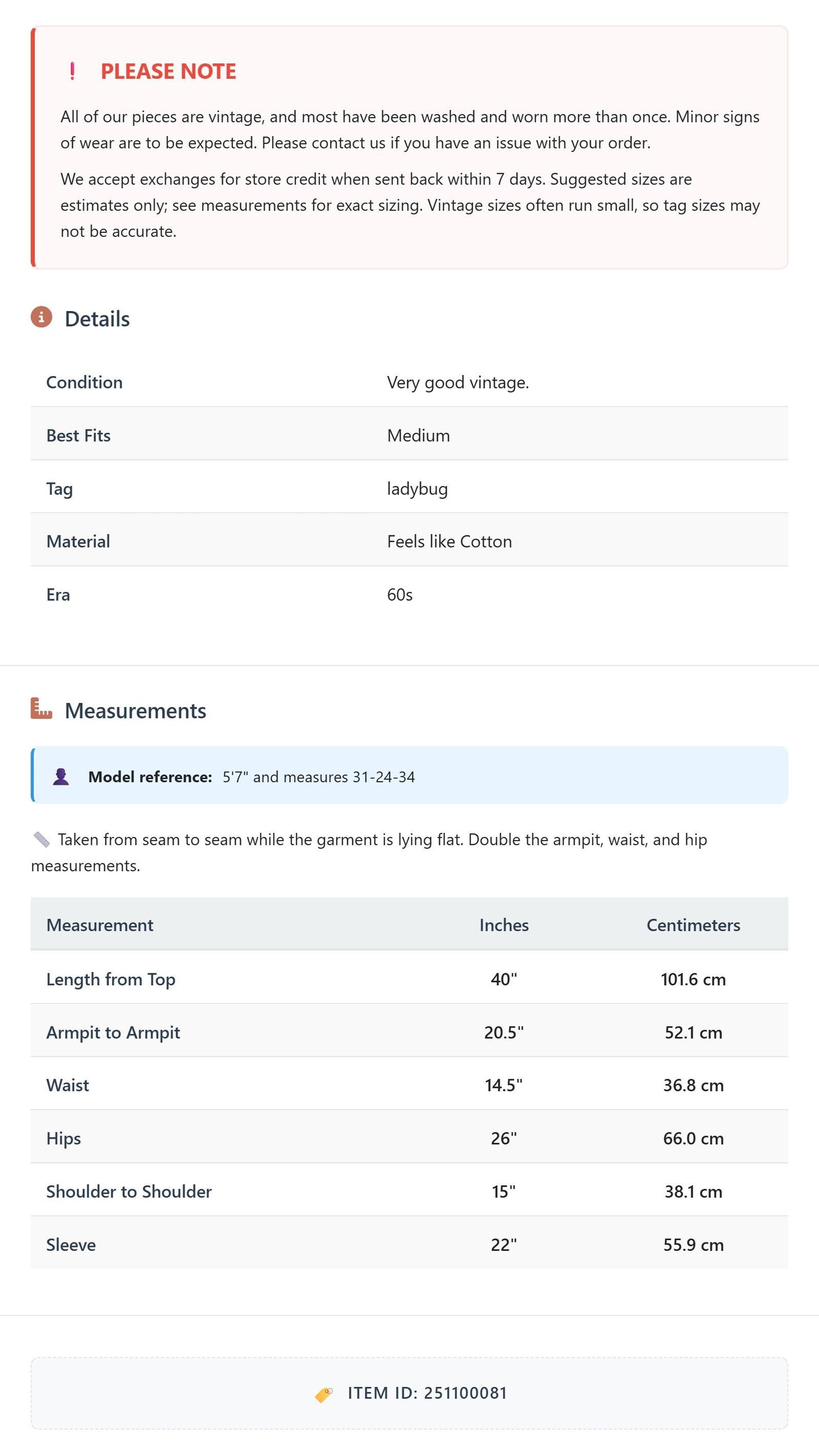Click the Best Fits value 'Medium'
Screen dimensions: 819x1456
point(418,436)
